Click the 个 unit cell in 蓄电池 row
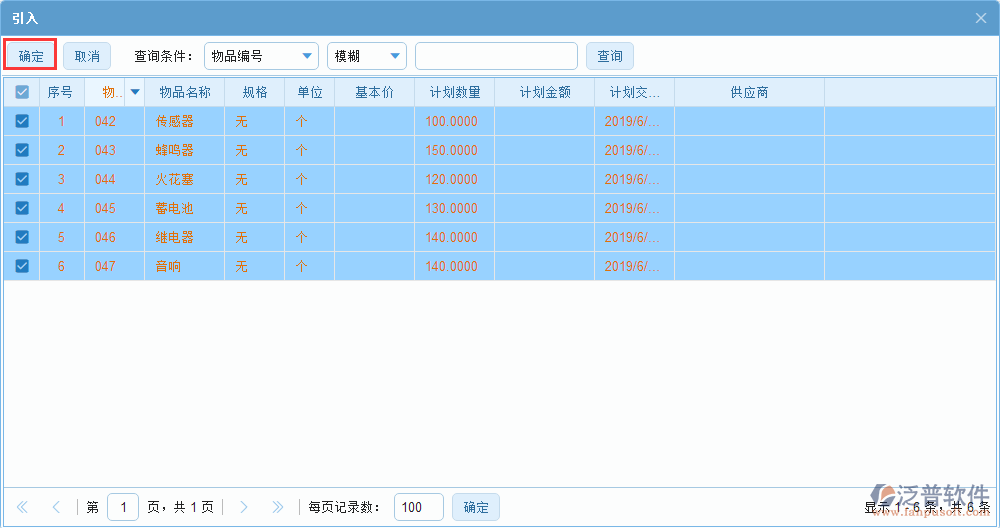Screen dimensions: 1000x528 point(309,208)
